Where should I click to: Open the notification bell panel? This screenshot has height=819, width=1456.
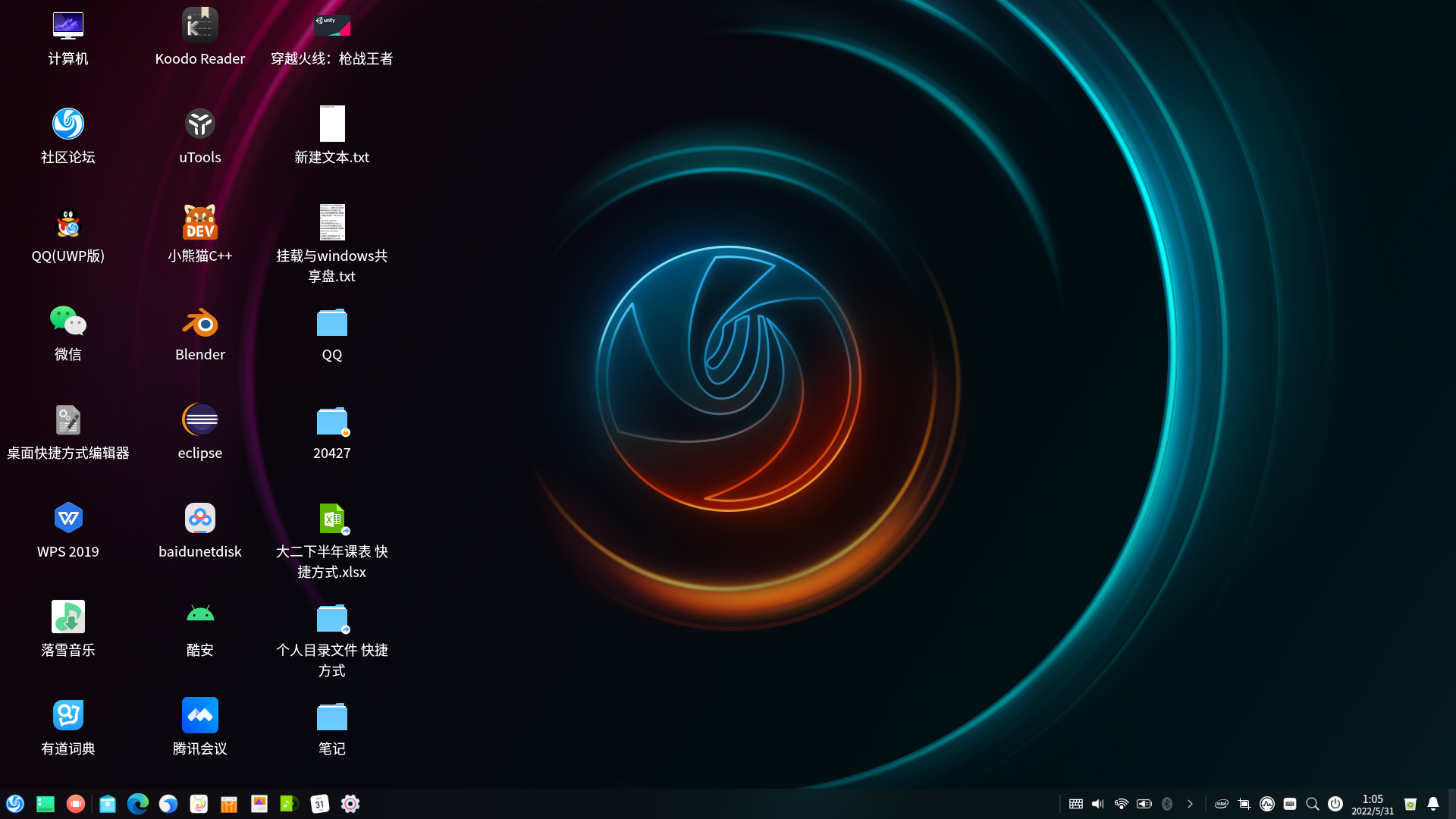point(1433,804)
